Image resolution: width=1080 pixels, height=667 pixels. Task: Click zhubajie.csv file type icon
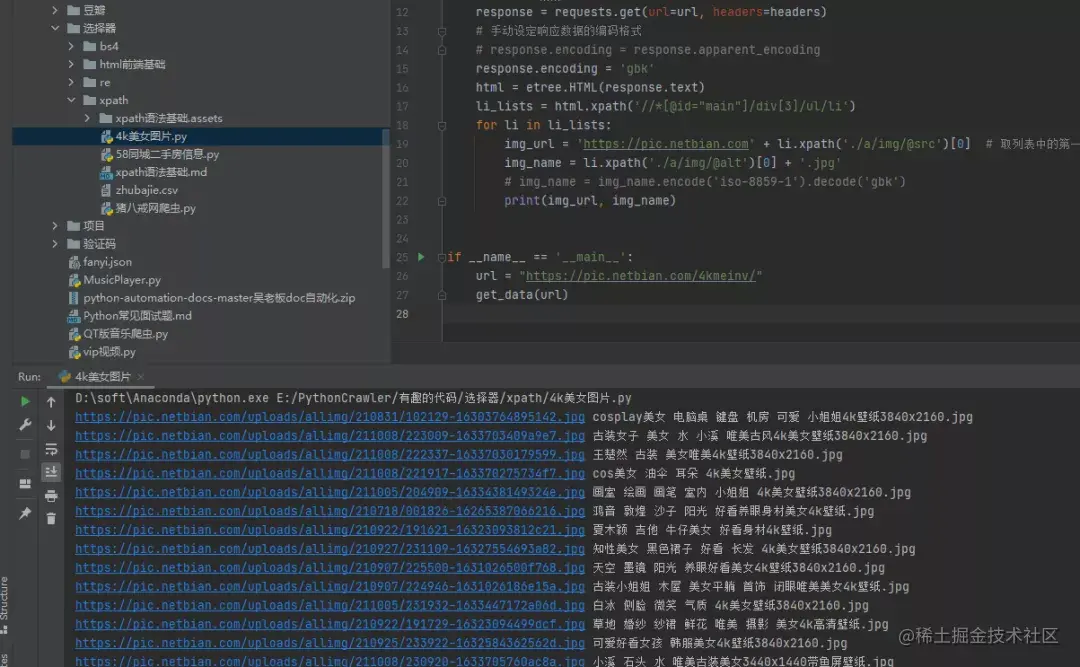106,190
